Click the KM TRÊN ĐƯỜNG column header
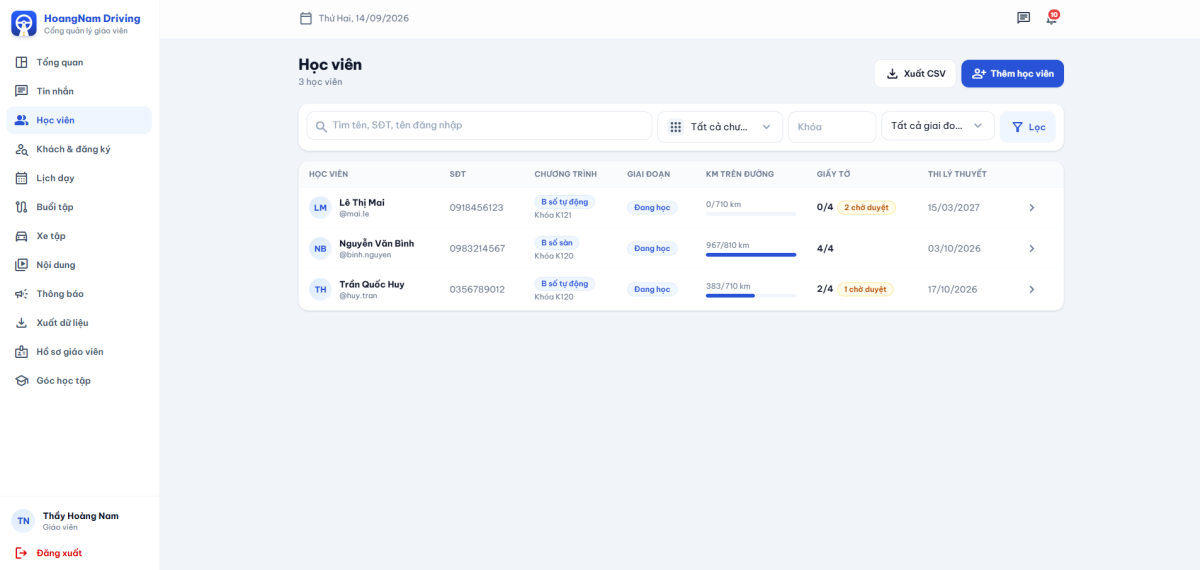The height and width of the screenshot is (570, 1200). (x=740, y=174)
